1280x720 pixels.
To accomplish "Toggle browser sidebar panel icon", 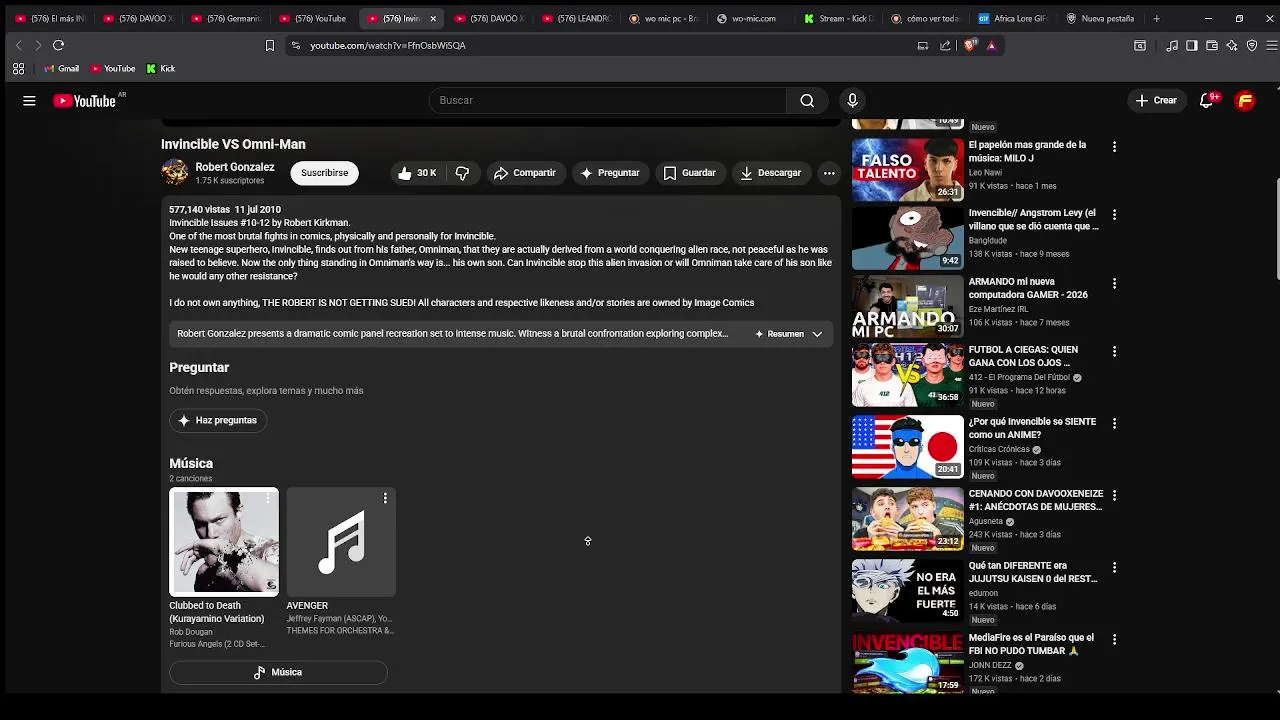I will click(x=1192, y=45).
